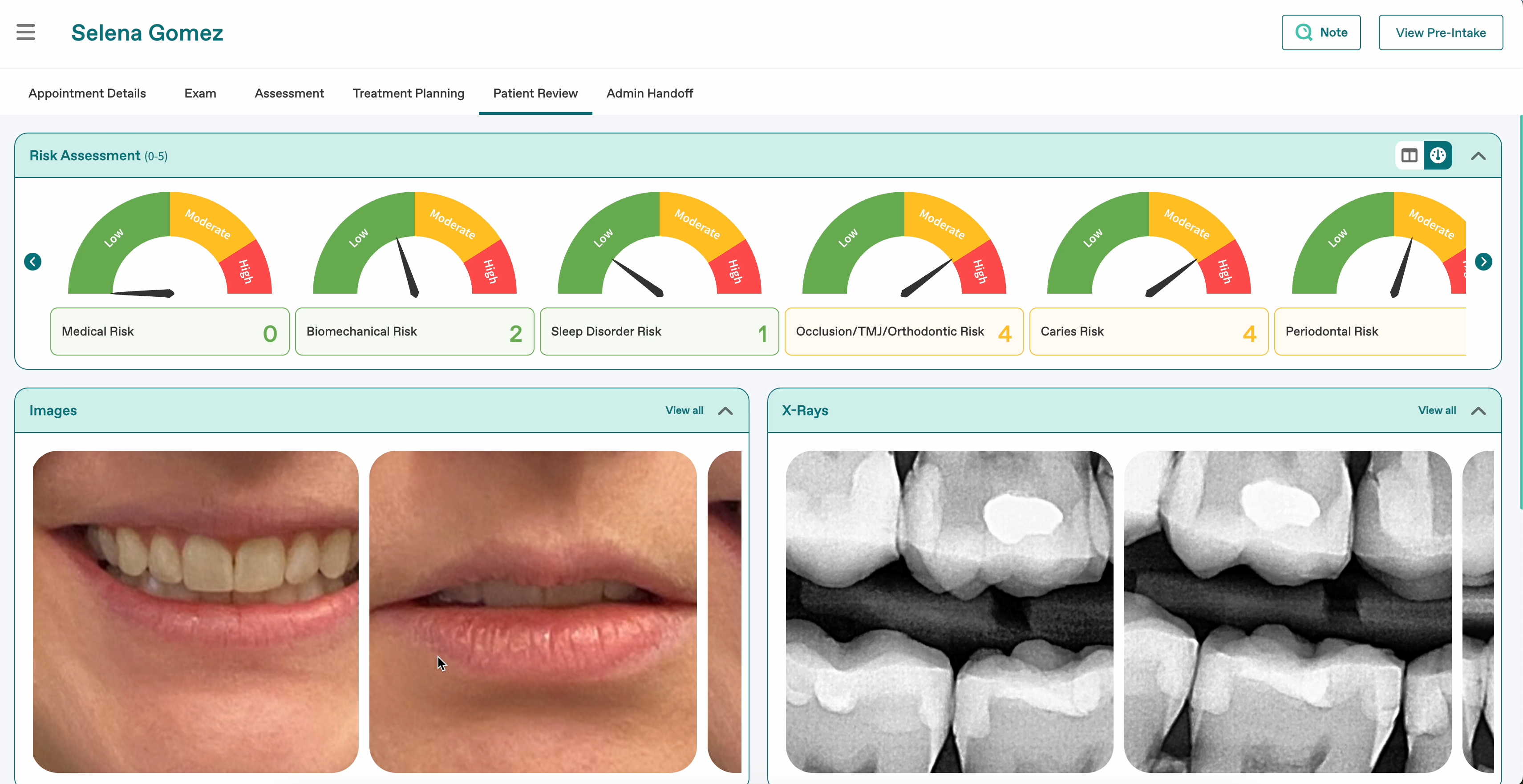Screen dimensions: 1523x784
Task: Switch to table layout view icon
Action: click(x=1409, y=155)
